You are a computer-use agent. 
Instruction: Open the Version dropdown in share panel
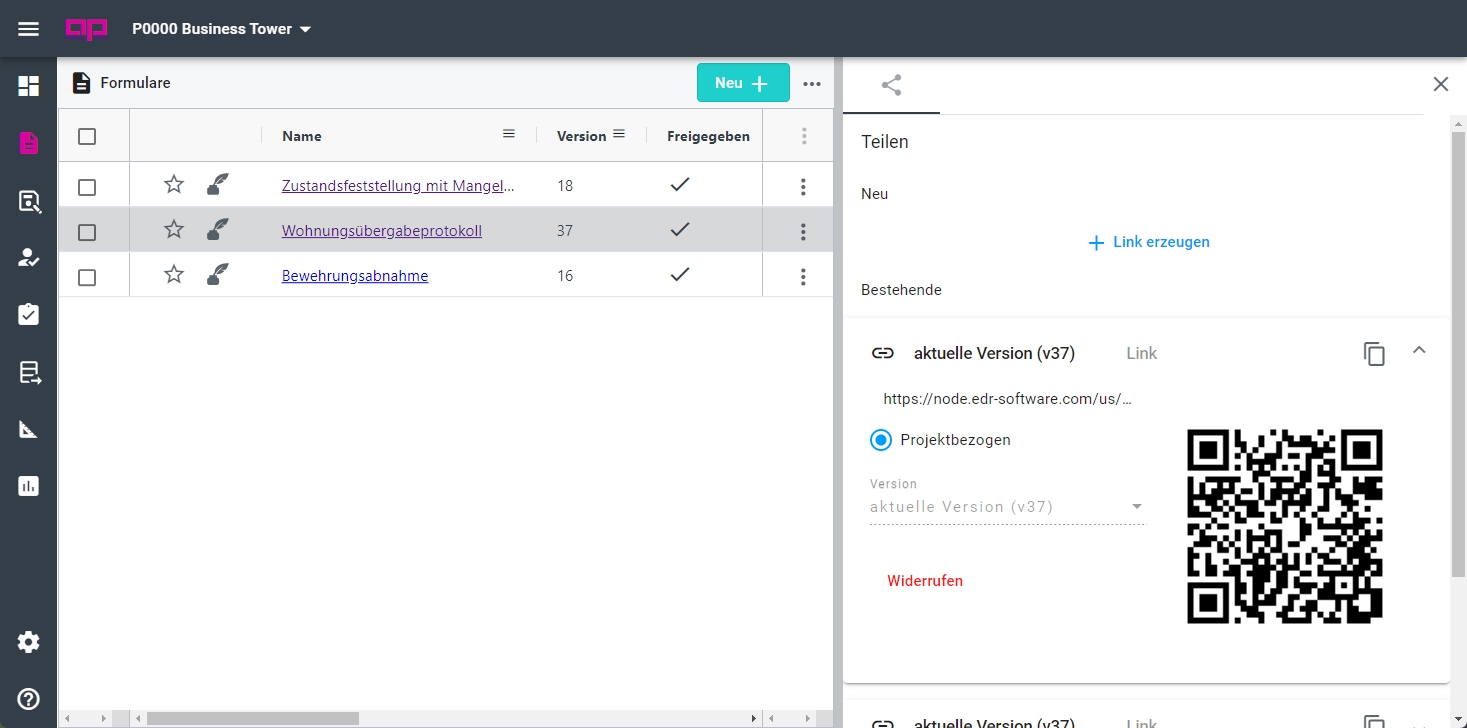click(x=1006, y=507)
